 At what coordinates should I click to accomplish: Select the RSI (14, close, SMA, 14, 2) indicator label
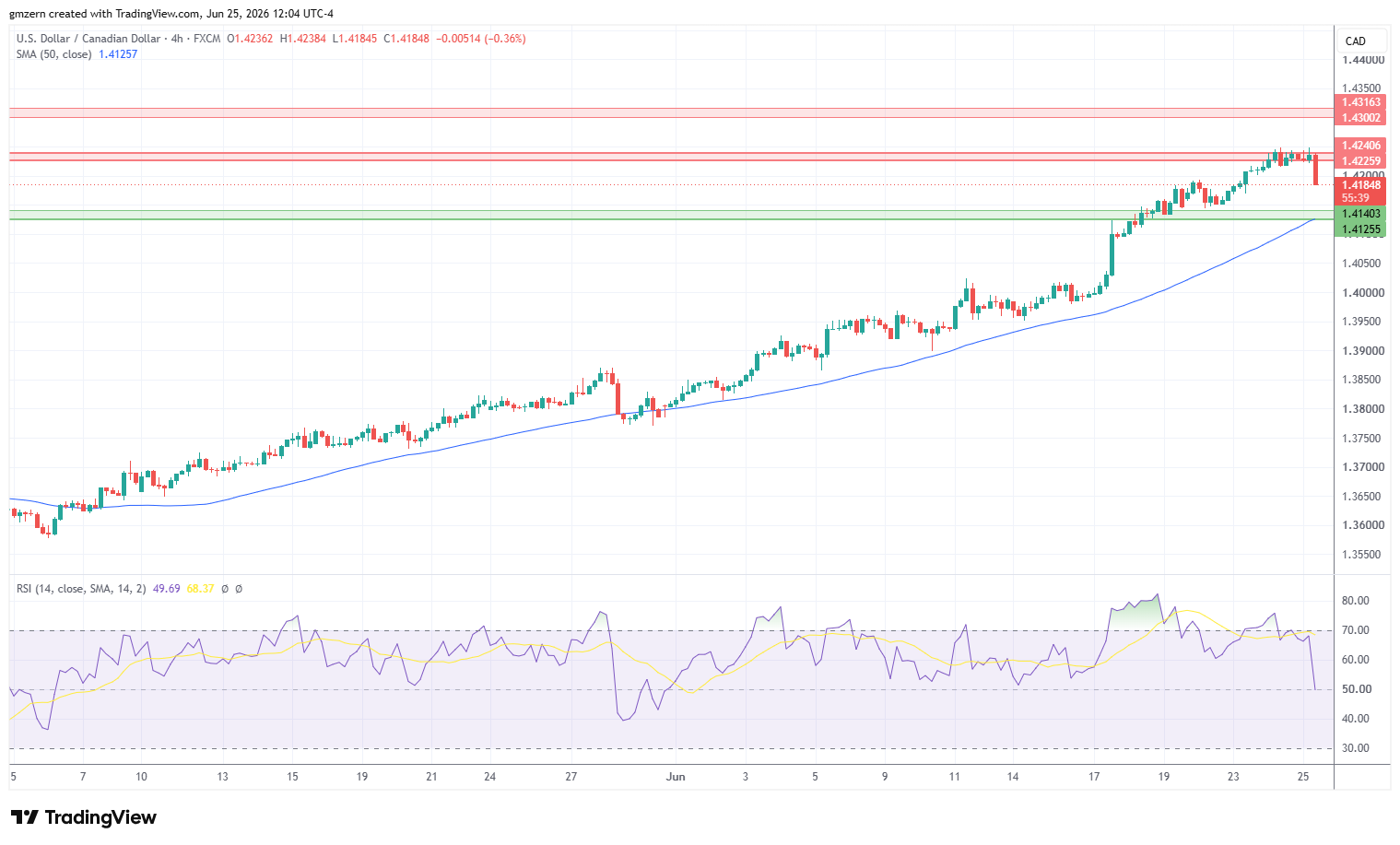tap(80, 589)
